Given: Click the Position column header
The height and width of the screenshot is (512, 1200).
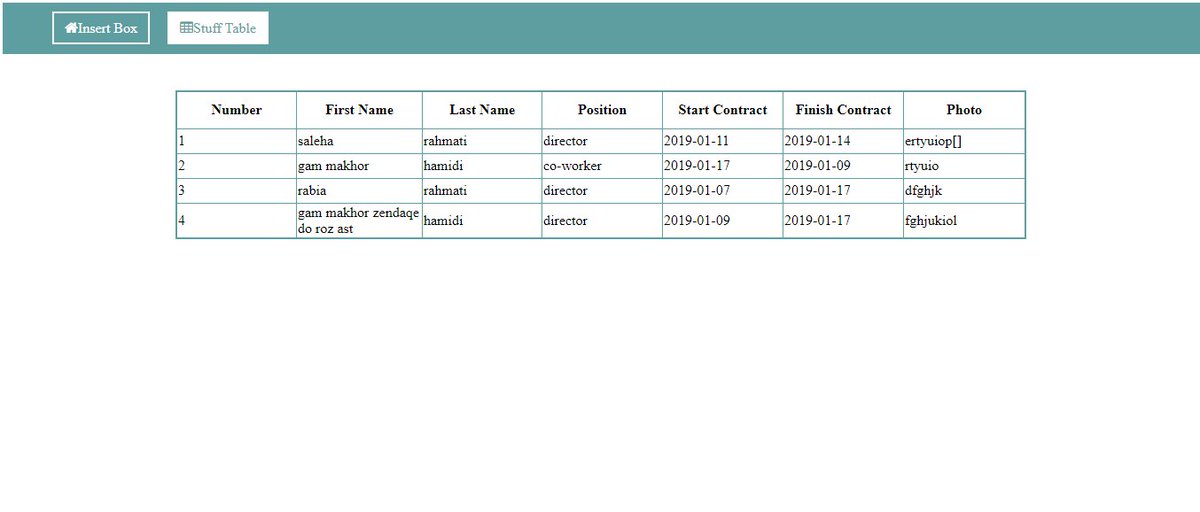Looking at the screenshot, I should [x=602, y=110].
